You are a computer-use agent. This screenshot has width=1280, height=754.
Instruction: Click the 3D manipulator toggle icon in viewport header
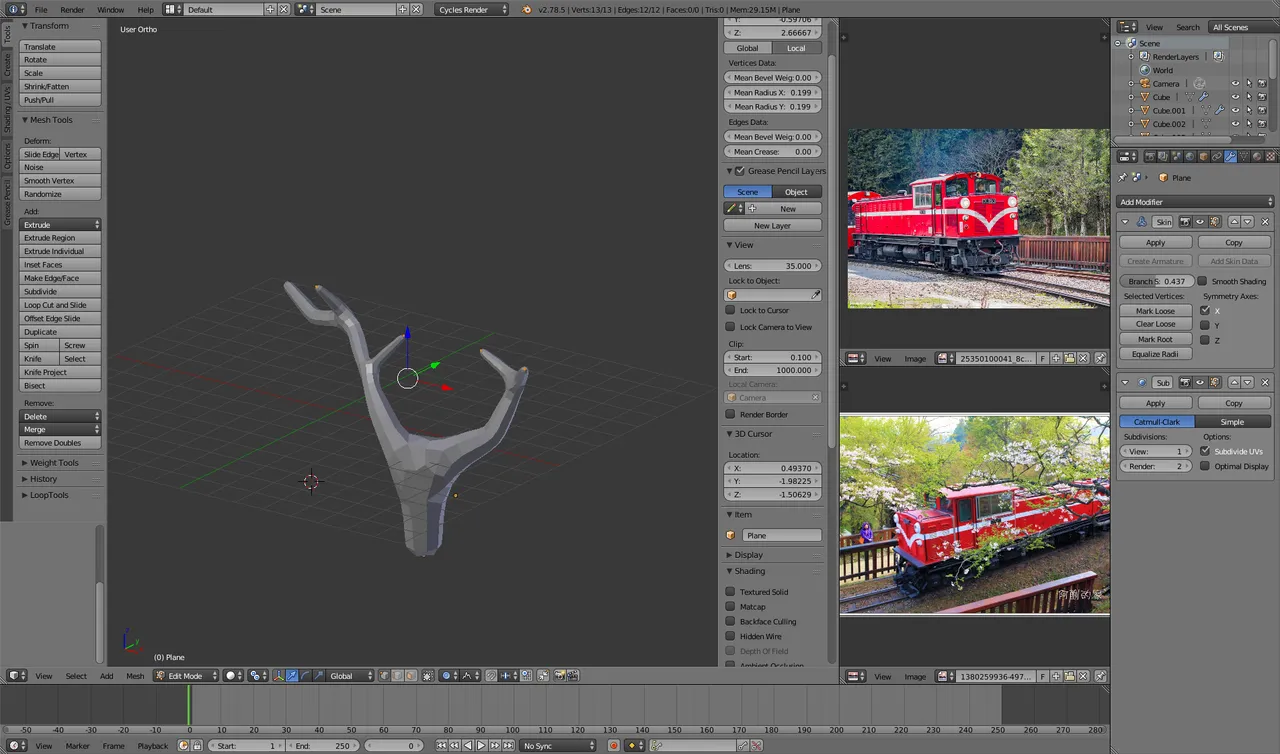[278, 676]
